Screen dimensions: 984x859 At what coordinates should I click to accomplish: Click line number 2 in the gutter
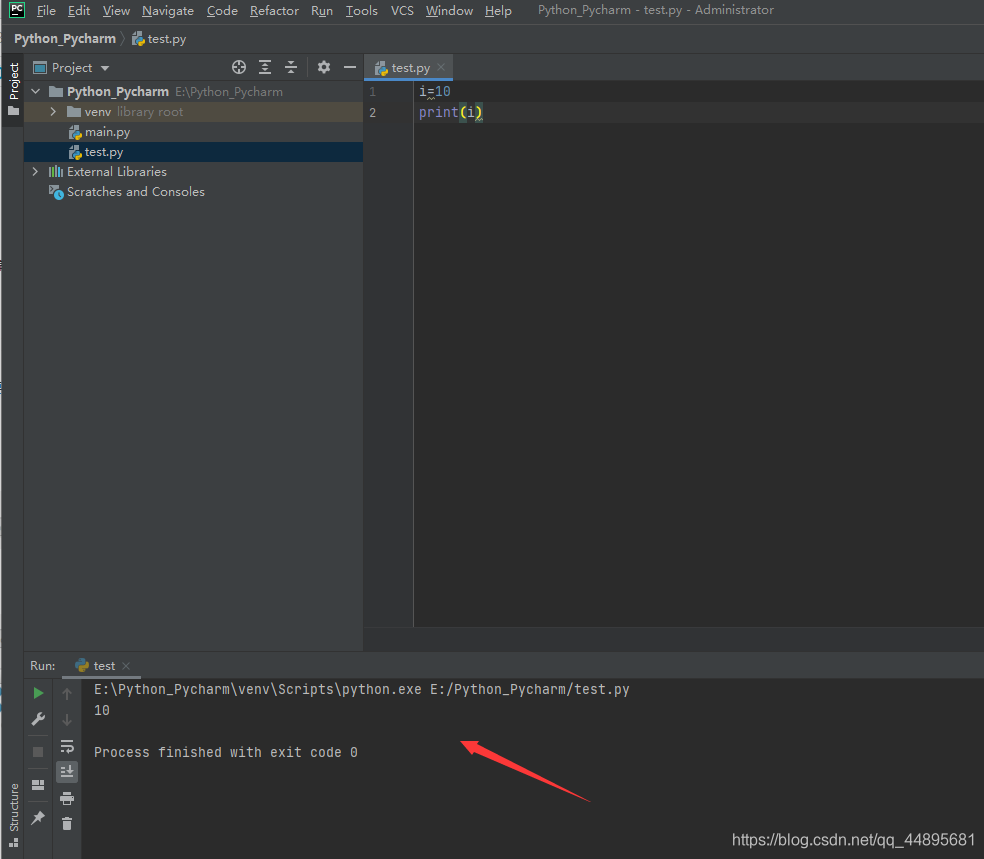[372, 113]
